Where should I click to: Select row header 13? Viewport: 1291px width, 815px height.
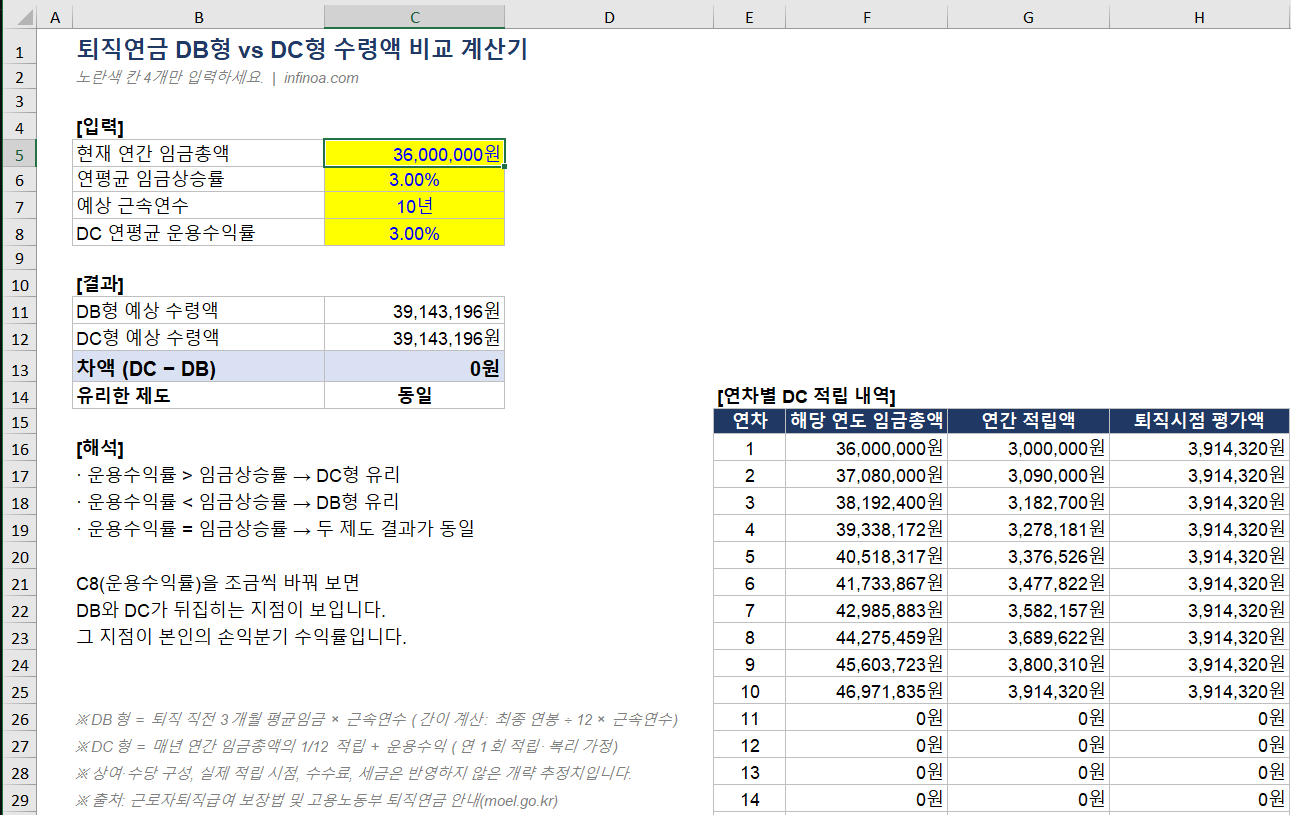[x=18, y=368]
